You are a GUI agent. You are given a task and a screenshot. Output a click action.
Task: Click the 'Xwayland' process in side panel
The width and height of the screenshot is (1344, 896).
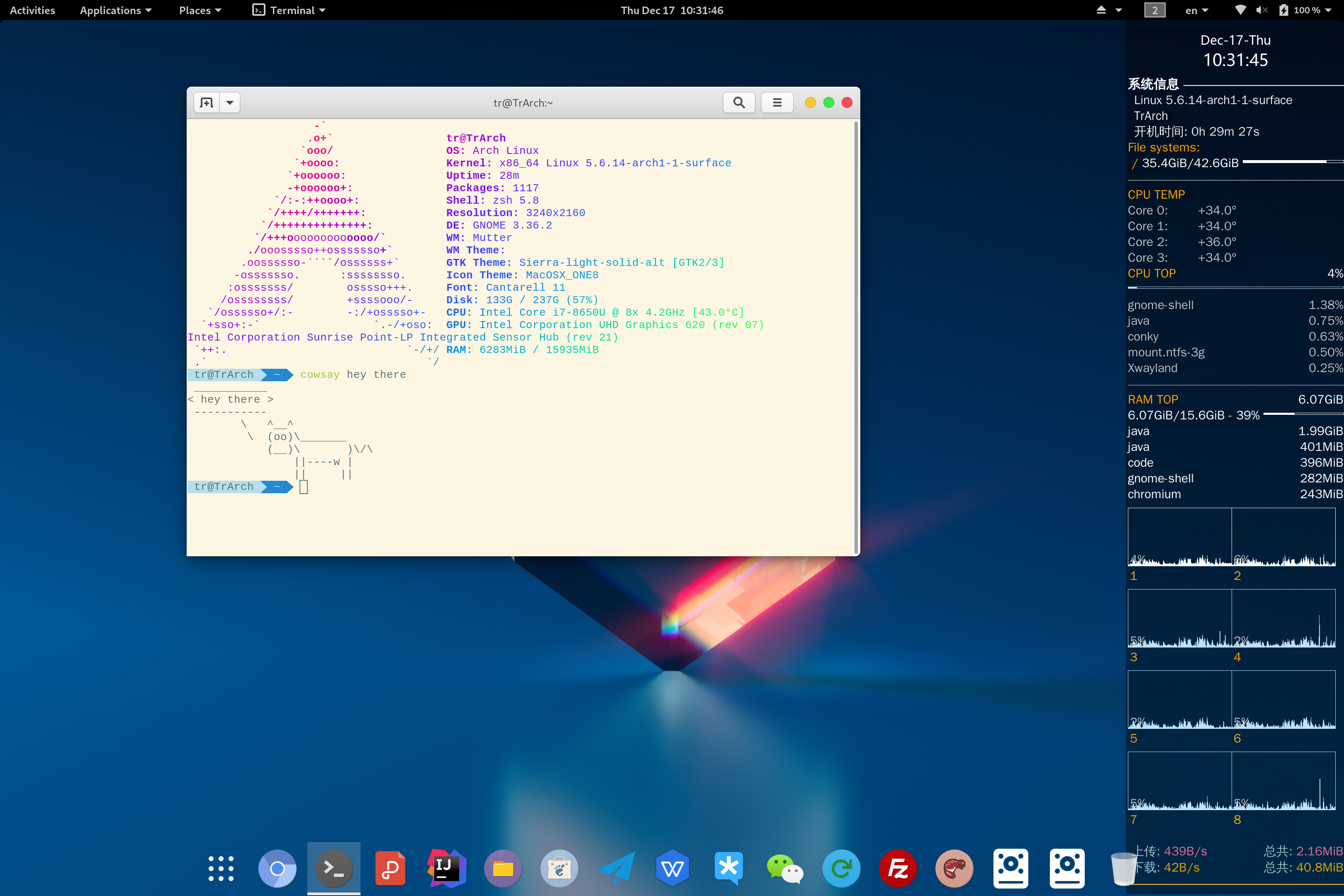(1152, 369)
